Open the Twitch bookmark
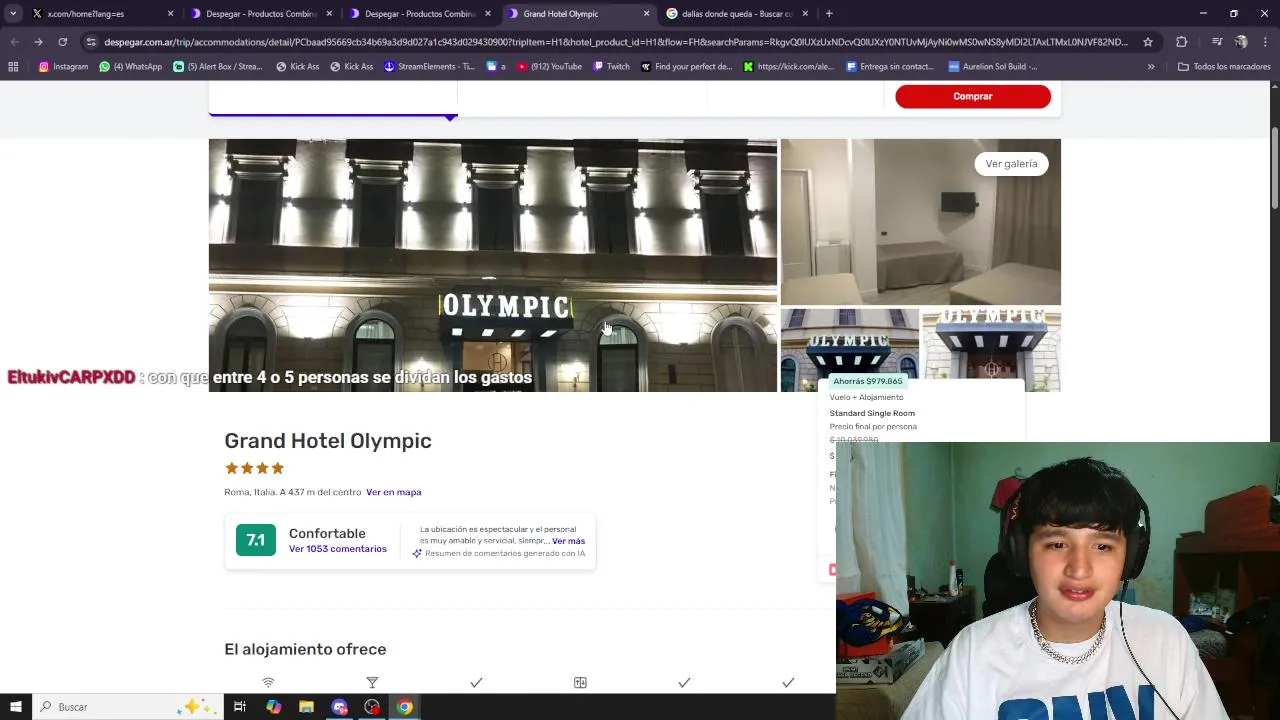The height and width of the screenshot is (720, 1280). pos(612,67)
